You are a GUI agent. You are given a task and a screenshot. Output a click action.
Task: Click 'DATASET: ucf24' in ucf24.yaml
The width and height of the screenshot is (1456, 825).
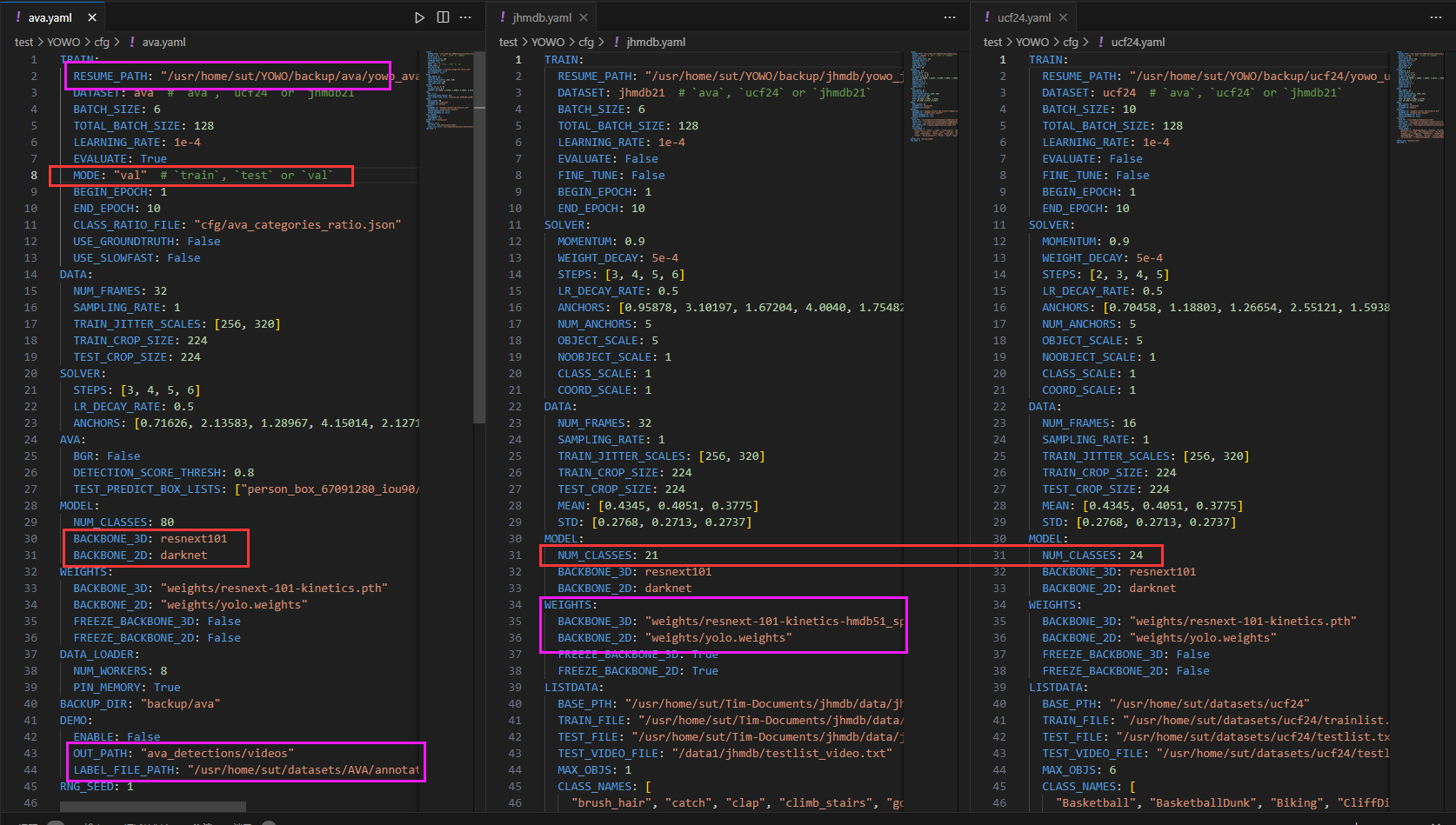click(1089, 92)
